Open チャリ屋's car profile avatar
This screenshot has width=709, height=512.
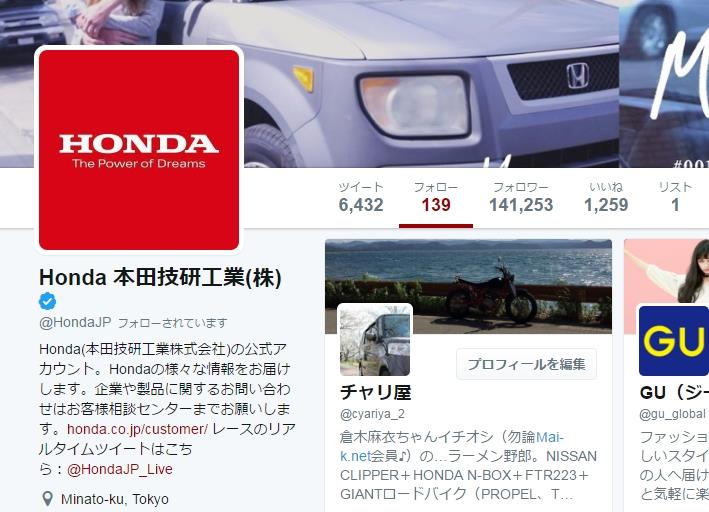tap(375, 340)
